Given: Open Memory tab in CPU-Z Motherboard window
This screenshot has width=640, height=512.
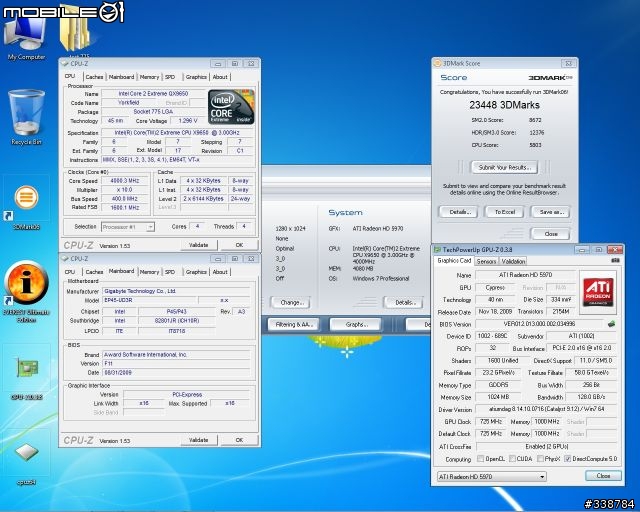Looking at the screenshot, I should (149, 272).
